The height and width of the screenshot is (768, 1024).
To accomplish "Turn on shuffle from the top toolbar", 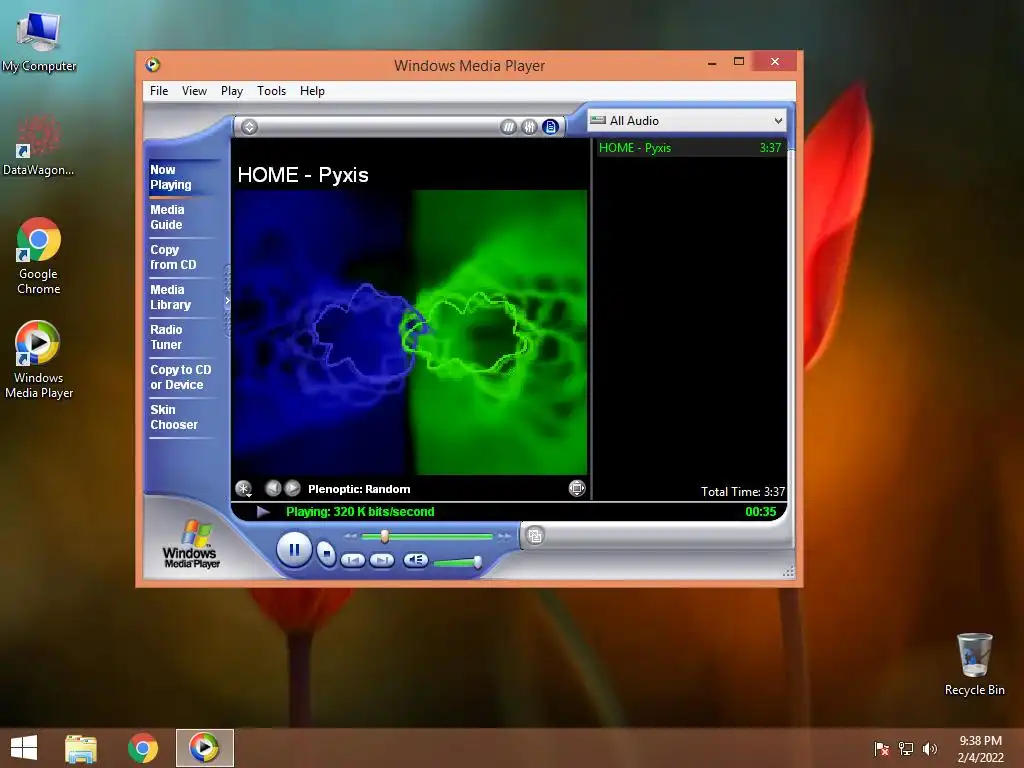I will pos(508,127).
